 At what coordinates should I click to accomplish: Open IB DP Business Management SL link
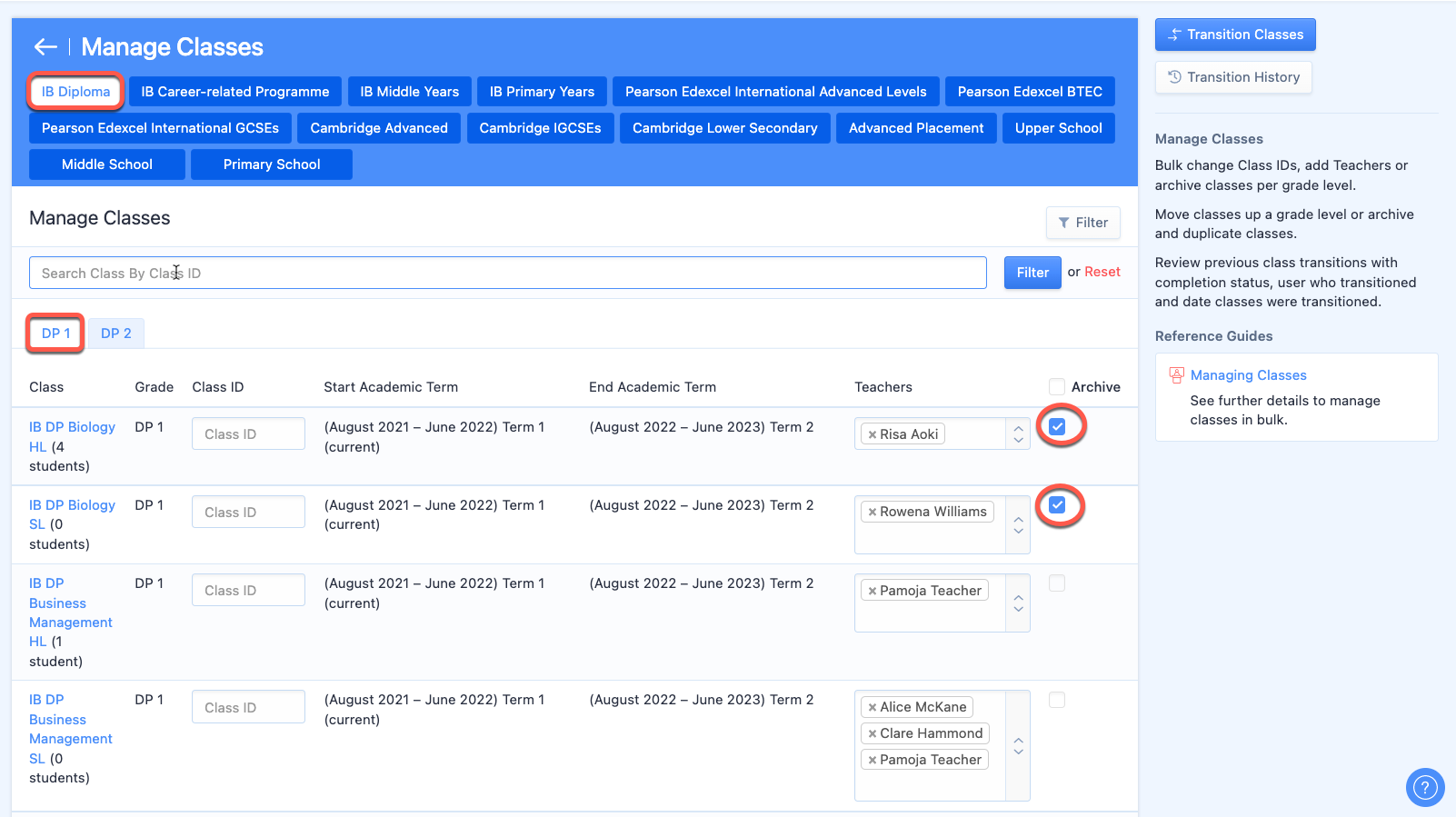click(x=70, y=729)
